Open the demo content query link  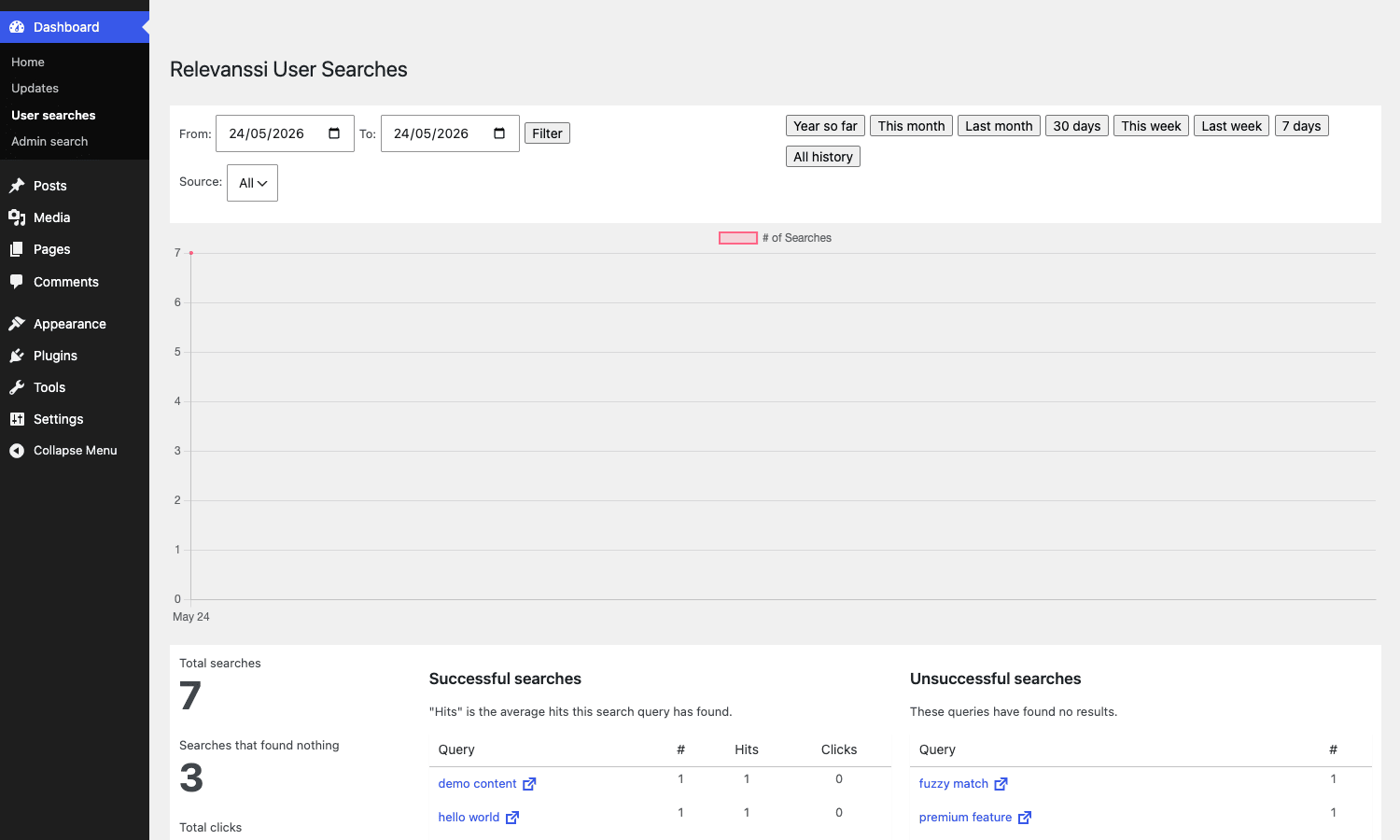[477, 784]
